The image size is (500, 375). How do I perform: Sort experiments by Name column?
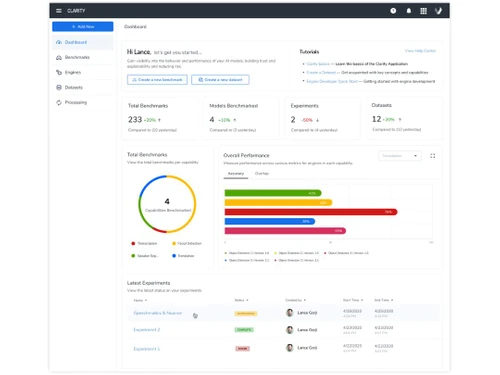pyautogui.click(x=140, y=300)
